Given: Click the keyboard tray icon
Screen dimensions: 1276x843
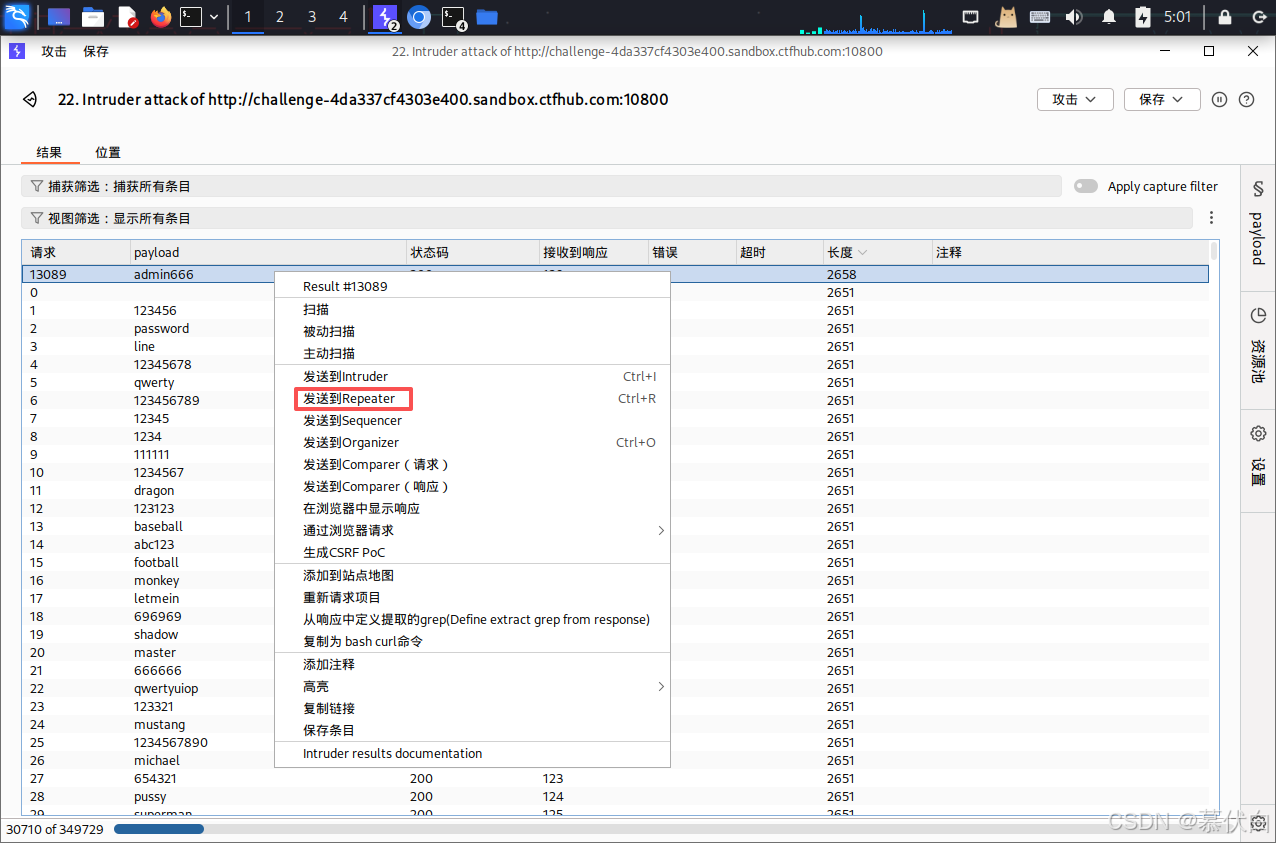Looking at the screenshot, I should tap(1040, 17).
